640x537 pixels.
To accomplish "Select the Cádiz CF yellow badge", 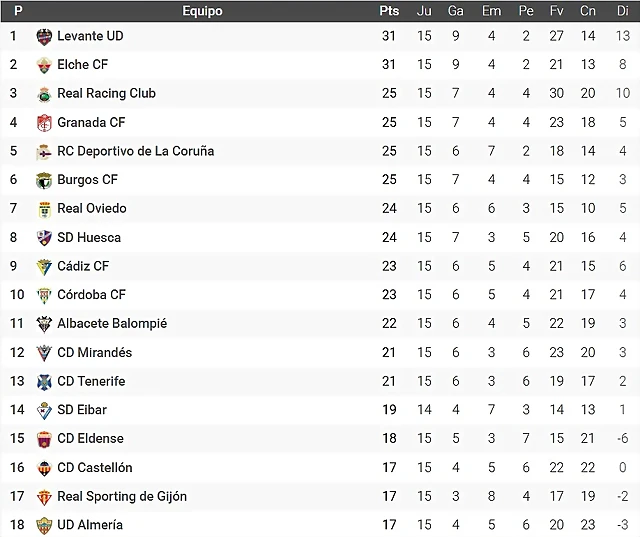I will tap(44, 267).
